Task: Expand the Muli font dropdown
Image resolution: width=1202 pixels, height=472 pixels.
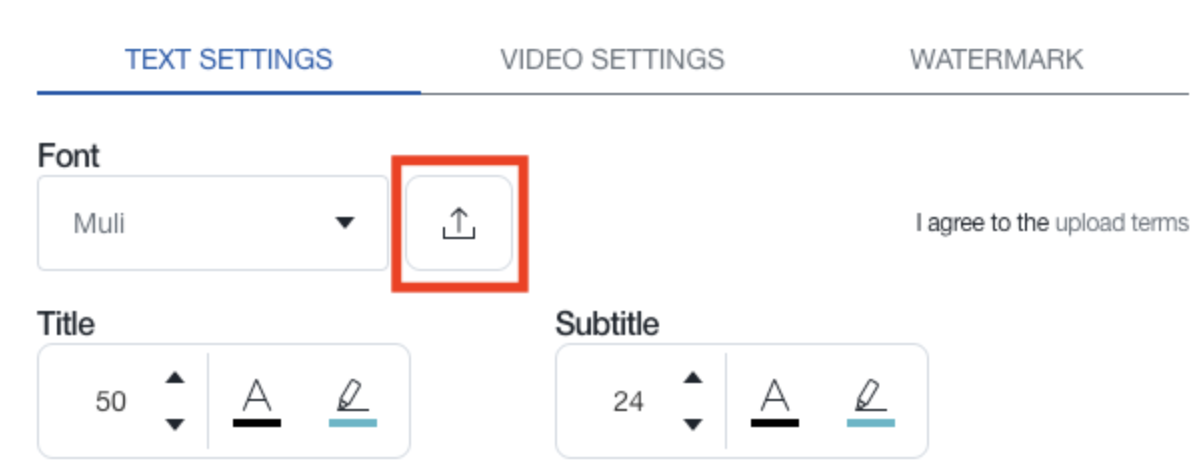Action: point(213,223)
